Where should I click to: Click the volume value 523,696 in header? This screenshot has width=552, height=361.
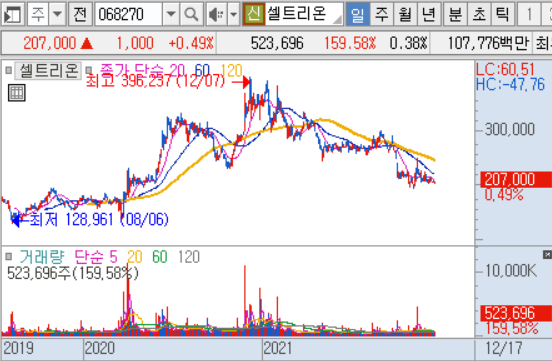click(x=277, y=43)
